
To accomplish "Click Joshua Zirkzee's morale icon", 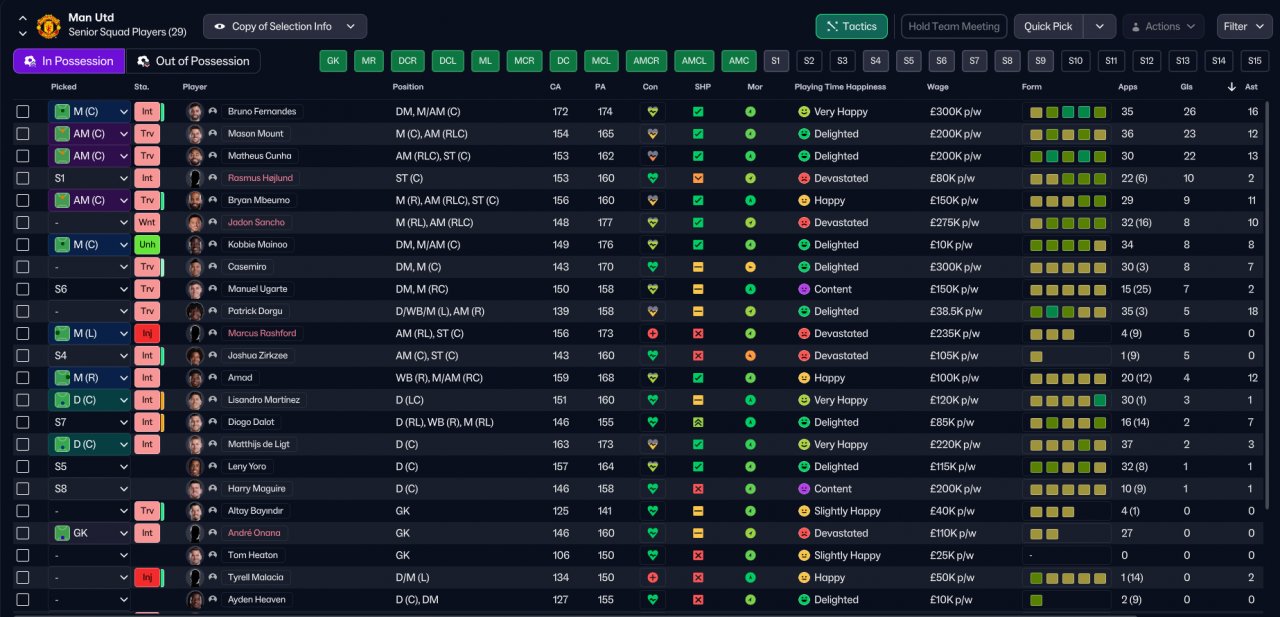I will pyautogui.click(x=750, y=356).
